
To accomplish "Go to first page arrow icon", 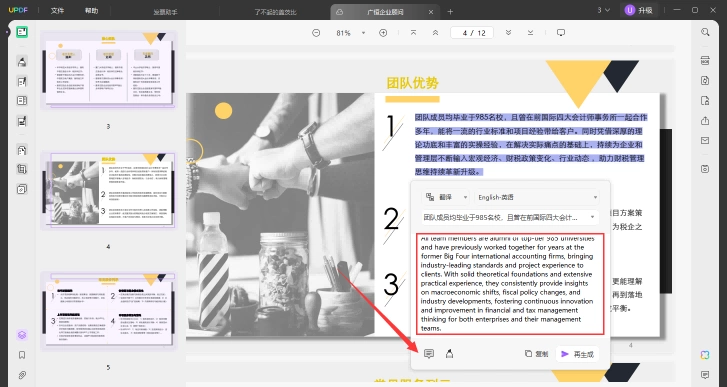I will (x=413, y=32).
